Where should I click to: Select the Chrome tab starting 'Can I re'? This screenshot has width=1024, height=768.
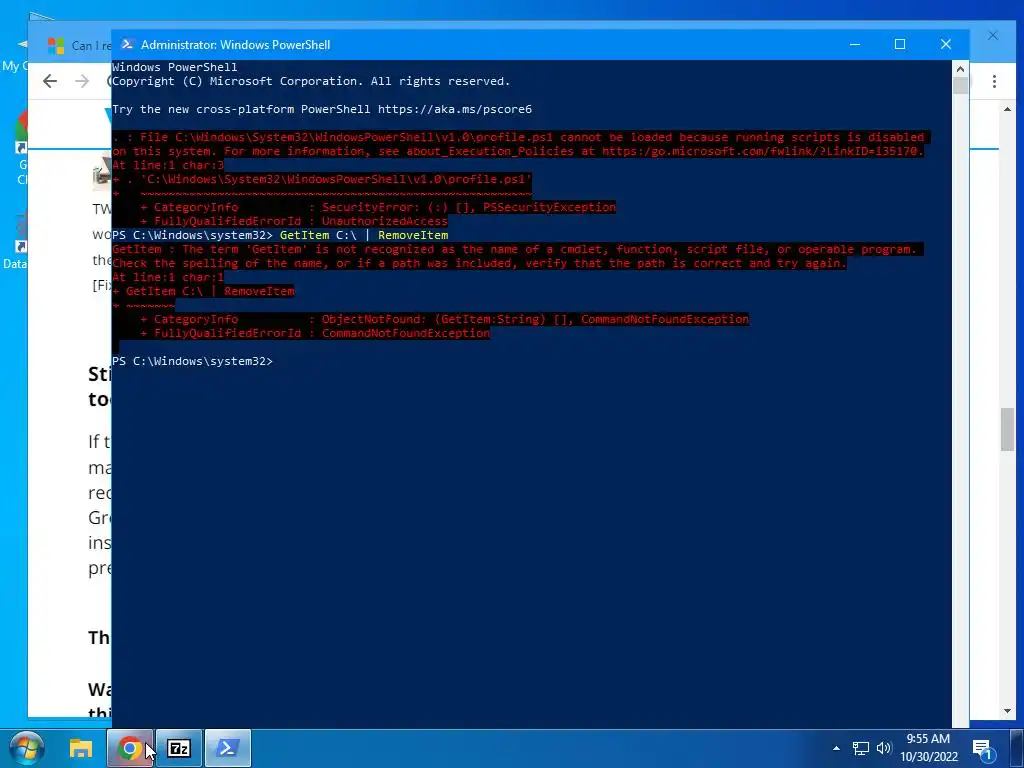pyautogui.click(x=78, y=45)
